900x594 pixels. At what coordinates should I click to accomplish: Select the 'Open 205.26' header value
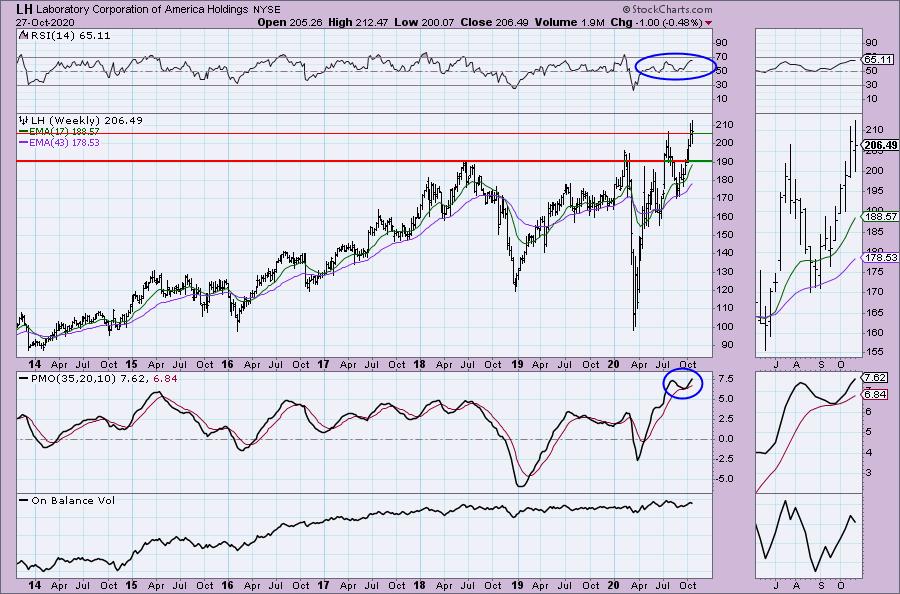pyautogui.click(x=290, y=22)
